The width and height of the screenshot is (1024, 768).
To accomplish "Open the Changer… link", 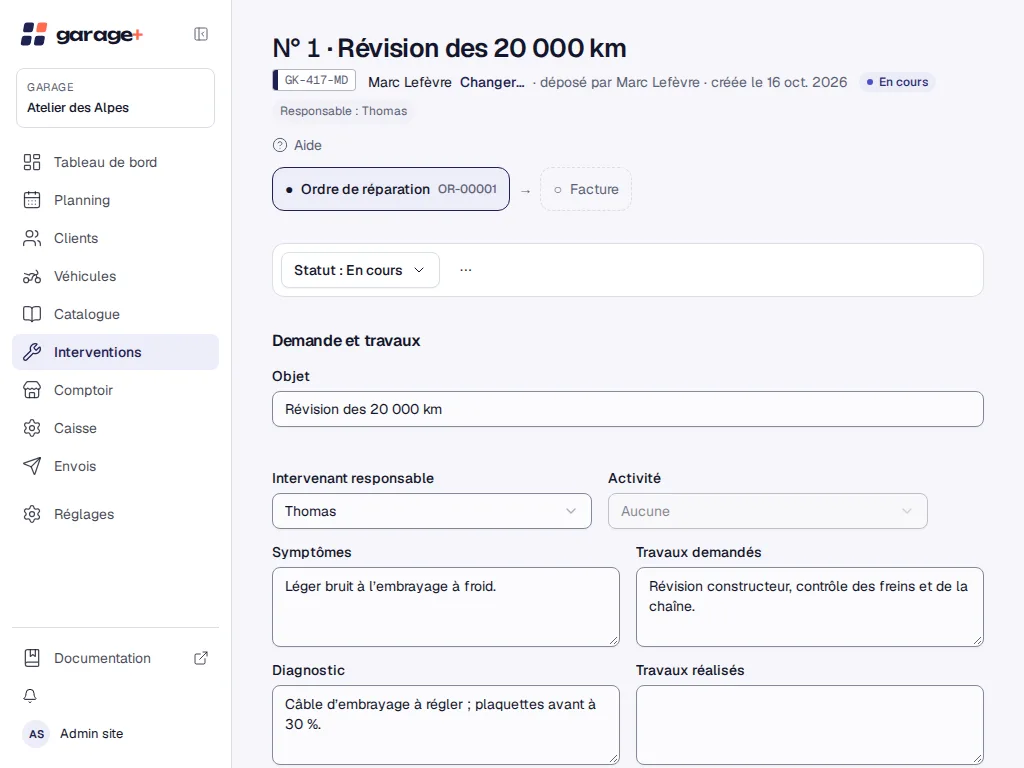I will [x=492, y=82].
